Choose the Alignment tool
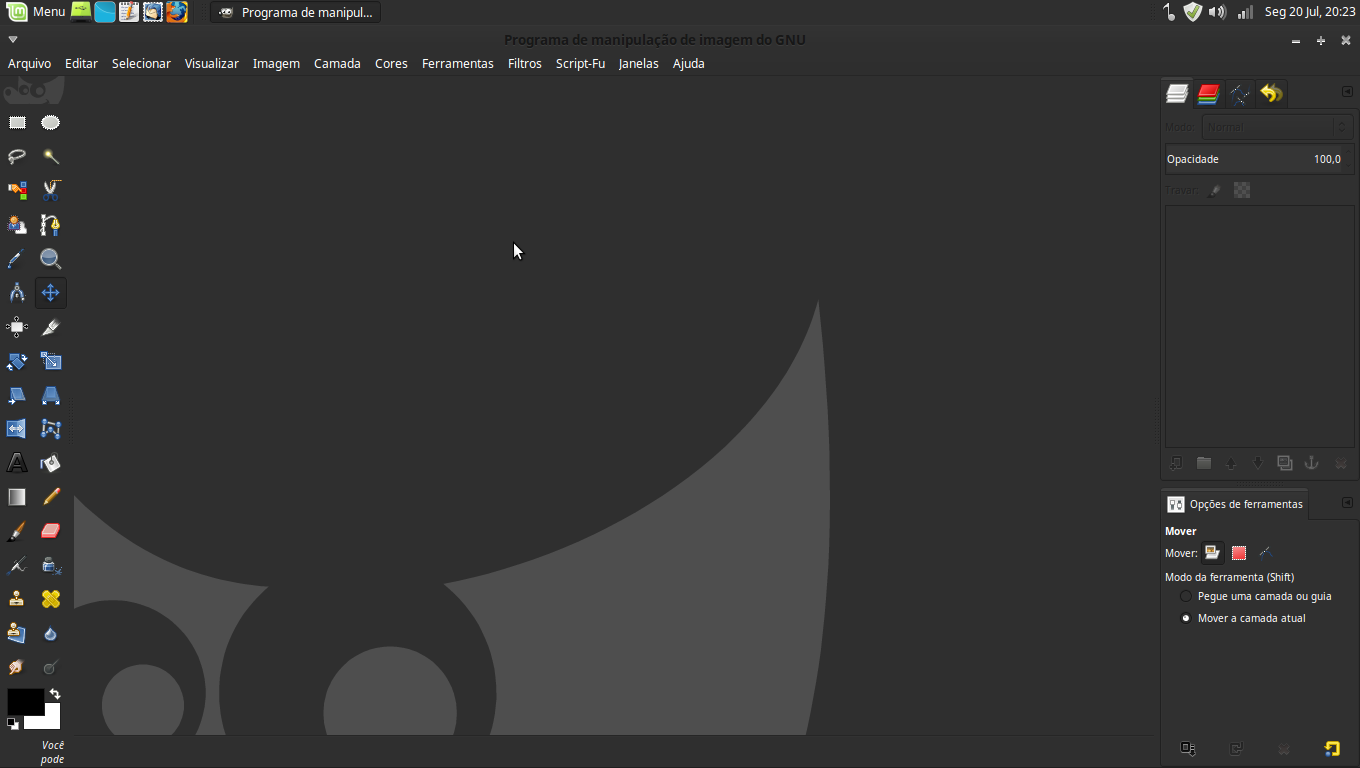1360x768 pixels. pos(17,327)
